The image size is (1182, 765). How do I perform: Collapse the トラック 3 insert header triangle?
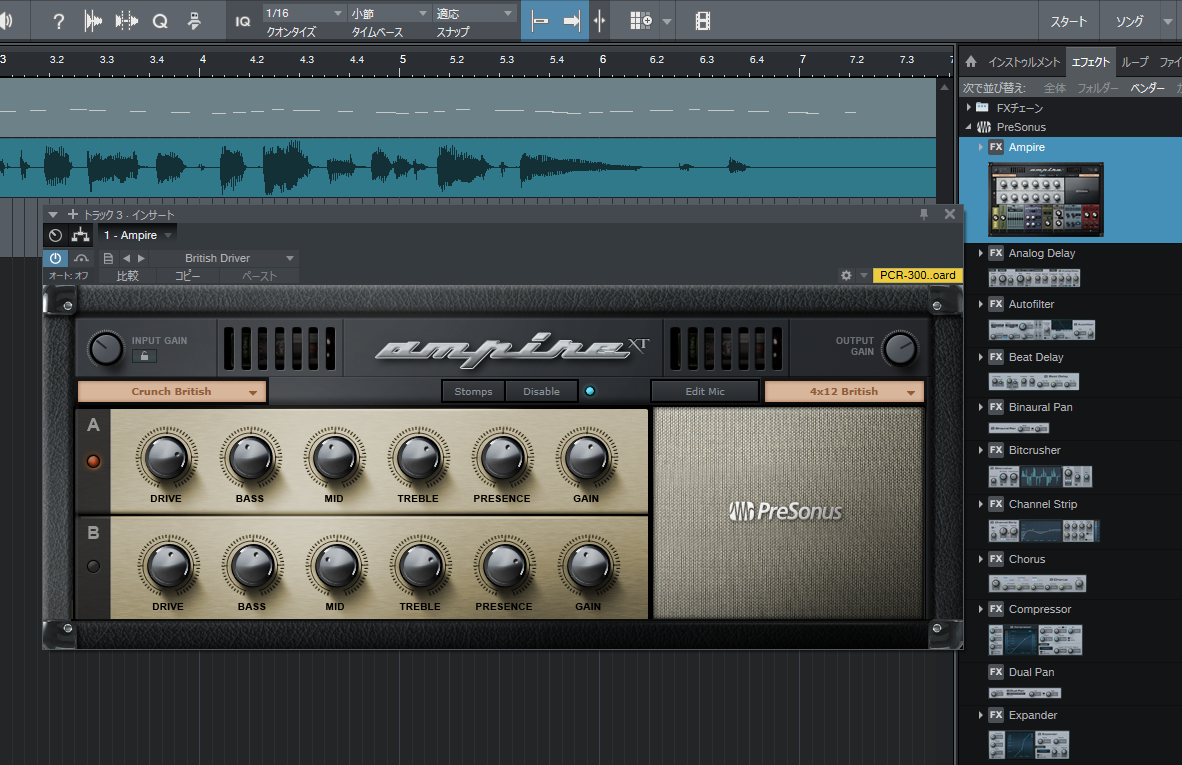tap(53, 215)
